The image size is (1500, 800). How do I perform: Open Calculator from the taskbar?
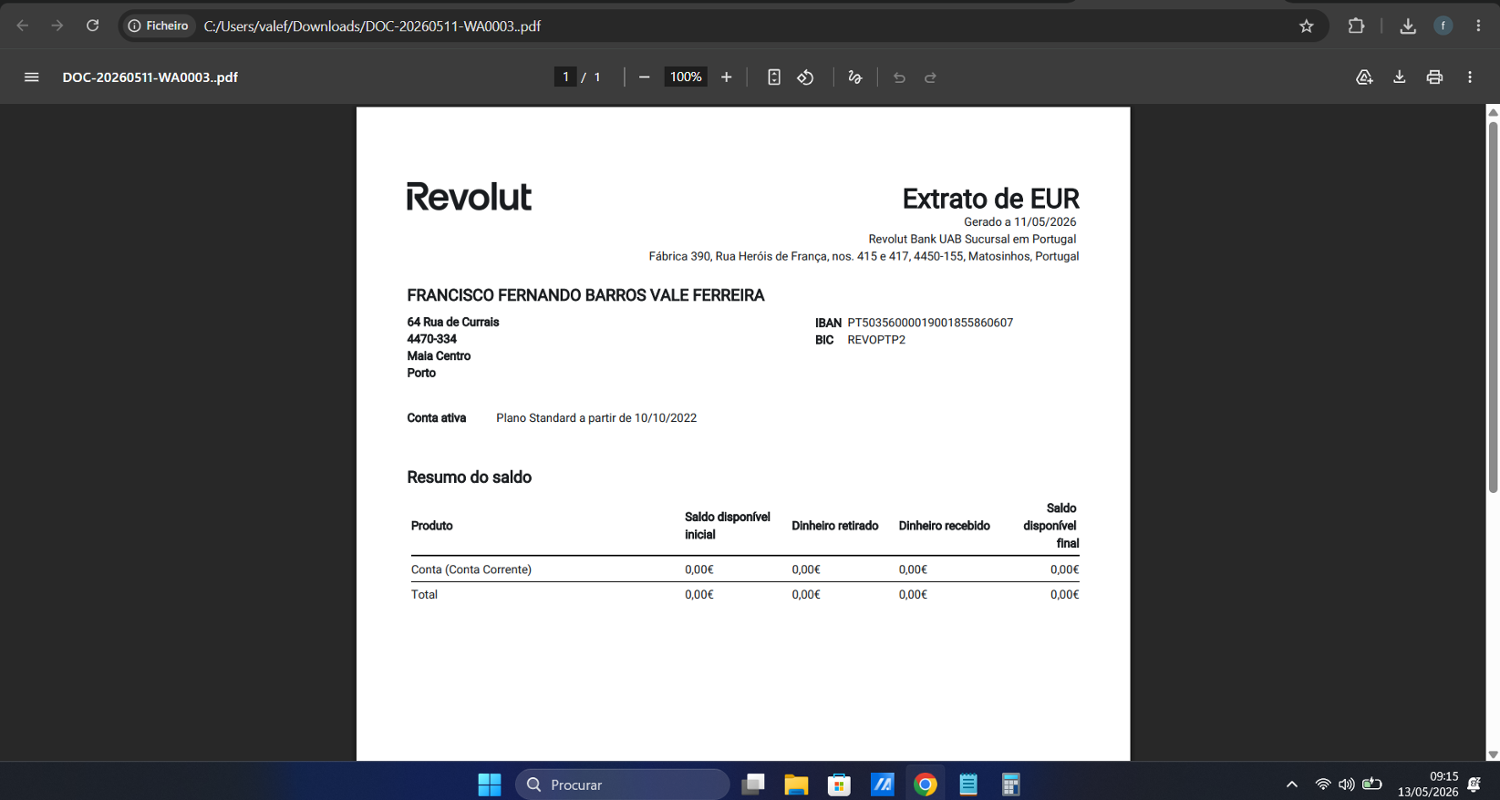point(1011,784)
